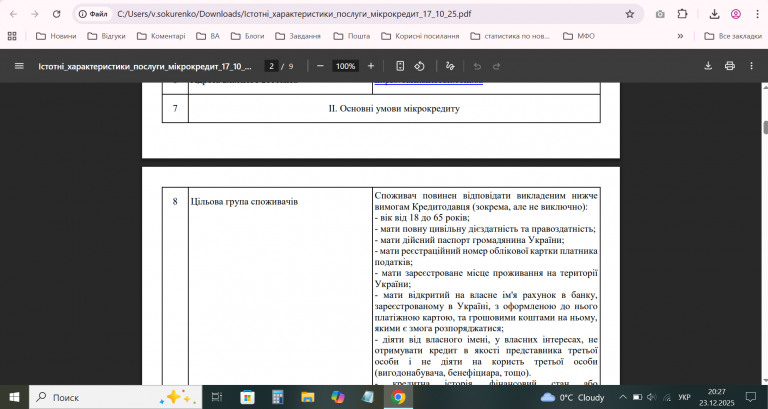The image size is (768, 409).
Task: Go forward in browser history
Action: [x=35, y=14]
